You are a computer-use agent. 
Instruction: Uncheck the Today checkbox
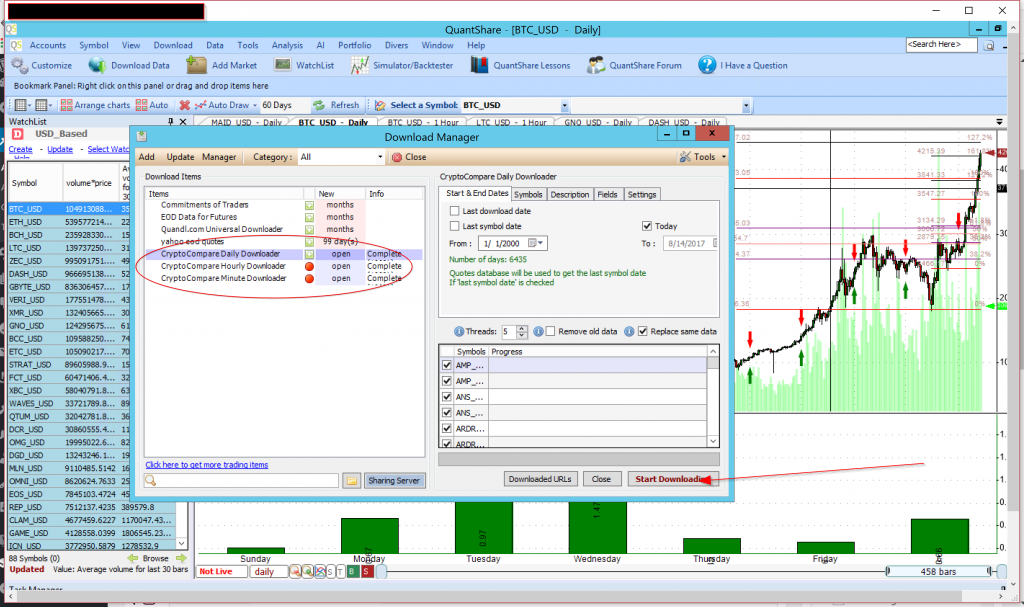click(x=647, y=226)
